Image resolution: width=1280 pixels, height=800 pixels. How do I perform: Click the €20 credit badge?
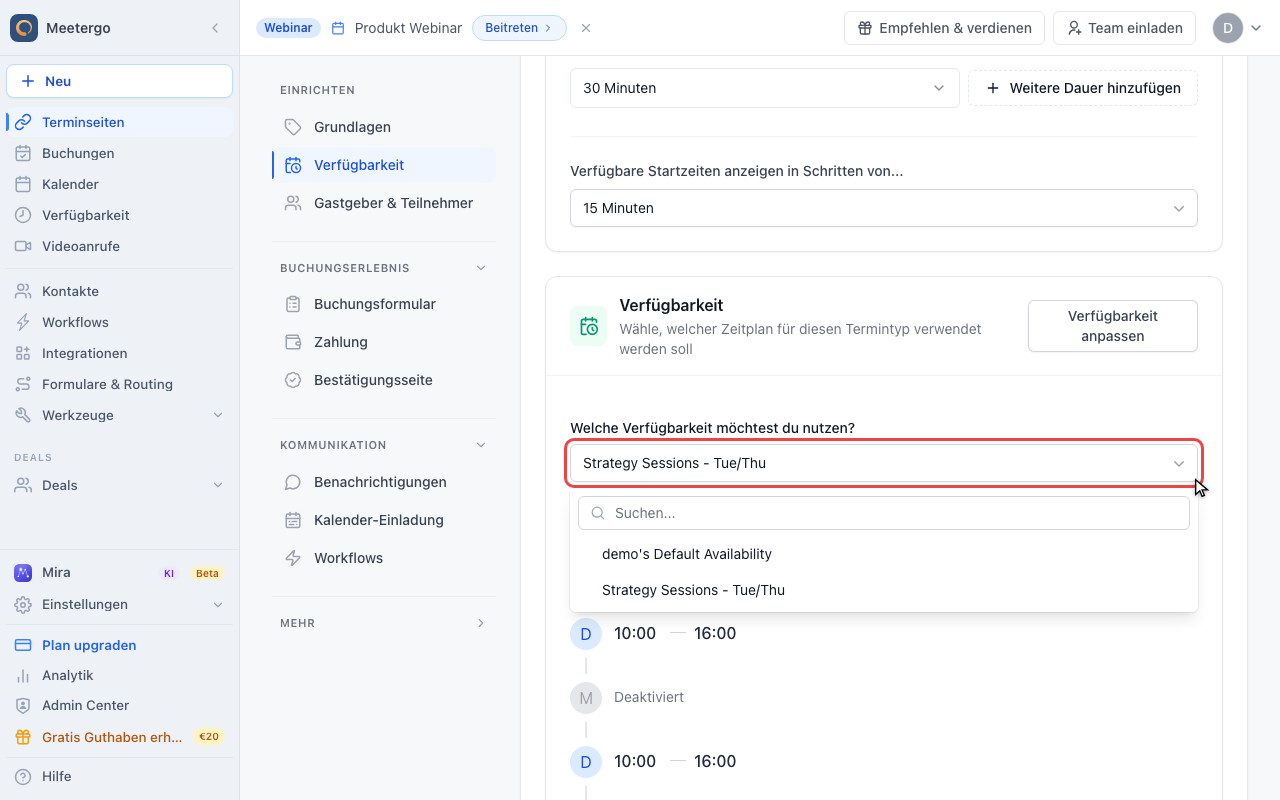tap(209, 737)
